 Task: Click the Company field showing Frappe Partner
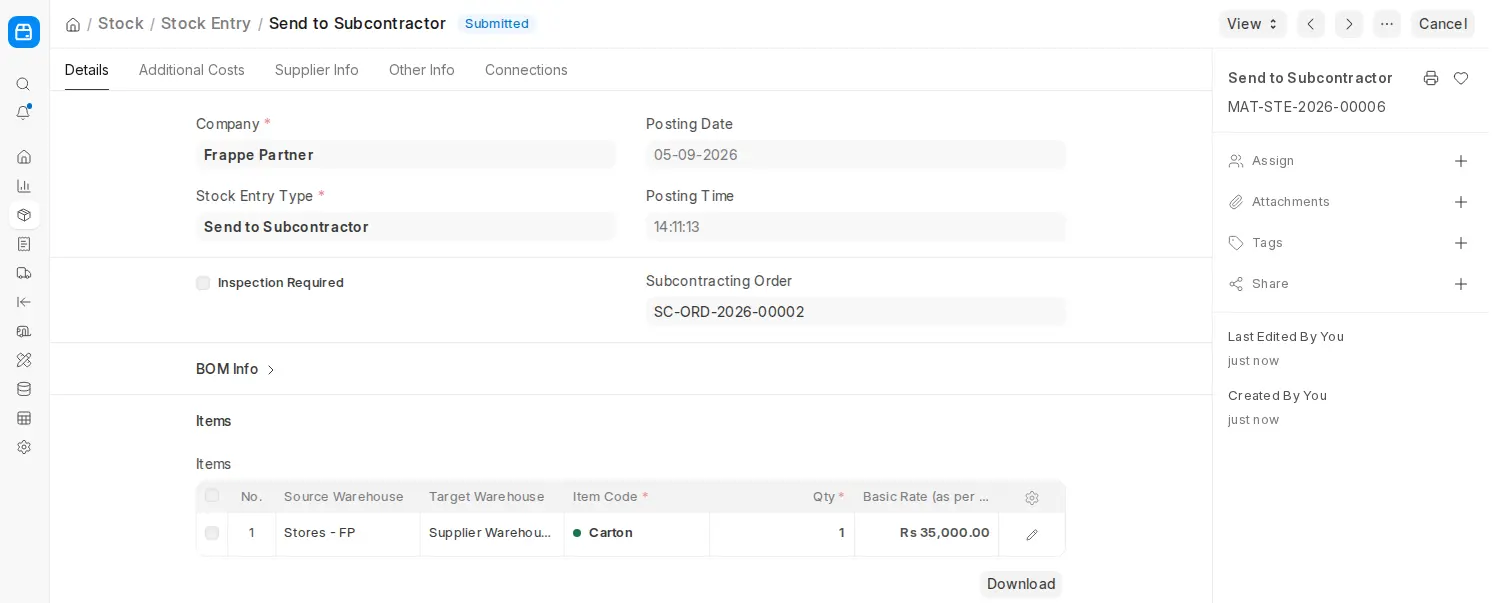click(x=406, y=155)
